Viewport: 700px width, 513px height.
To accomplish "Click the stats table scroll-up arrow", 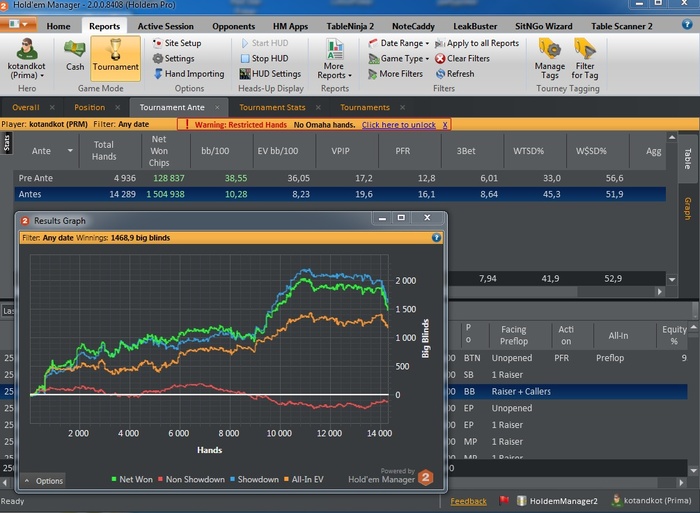I will pyautogui.click(x=672, y=138).
